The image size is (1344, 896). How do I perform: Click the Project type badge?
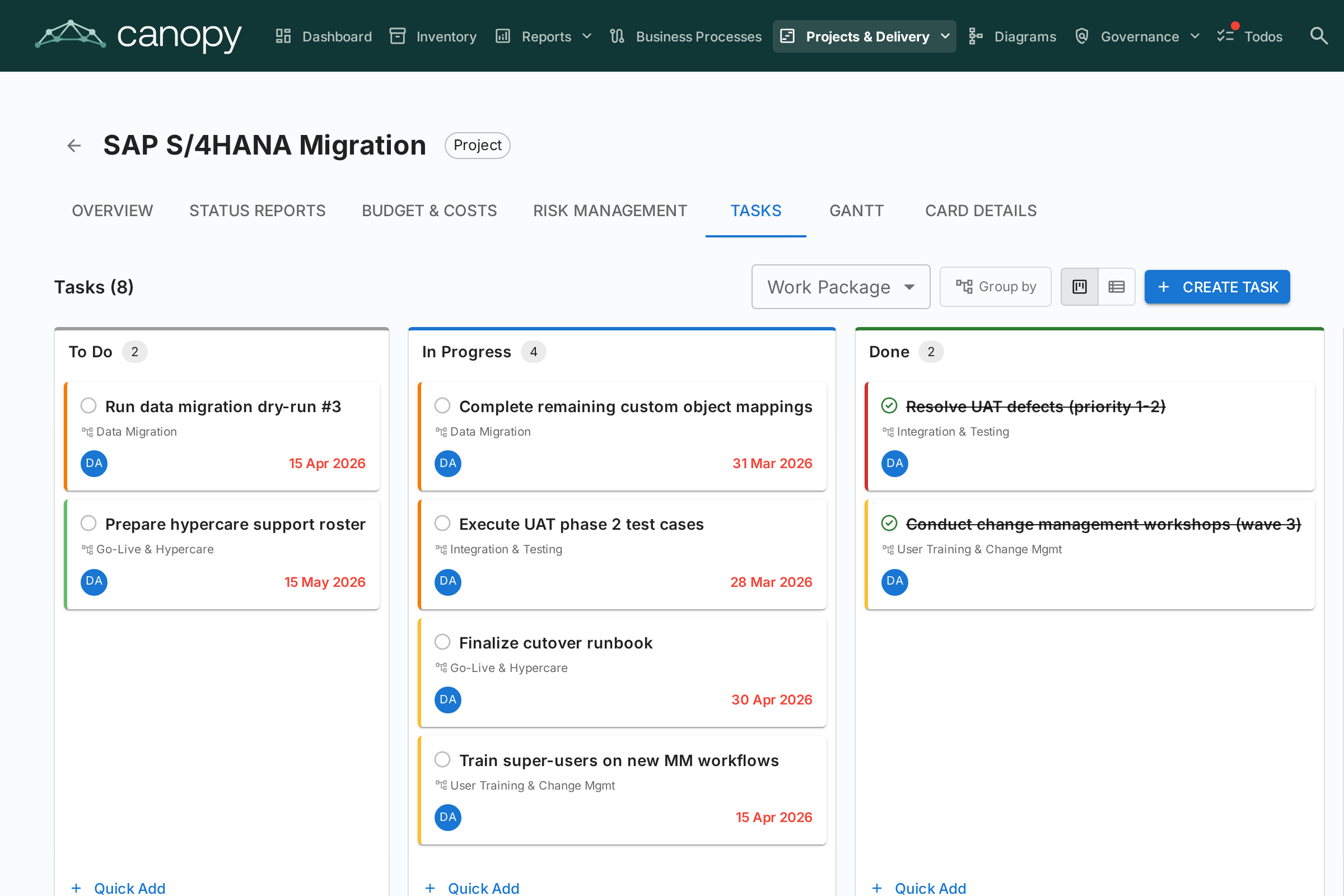pos(478,146)
